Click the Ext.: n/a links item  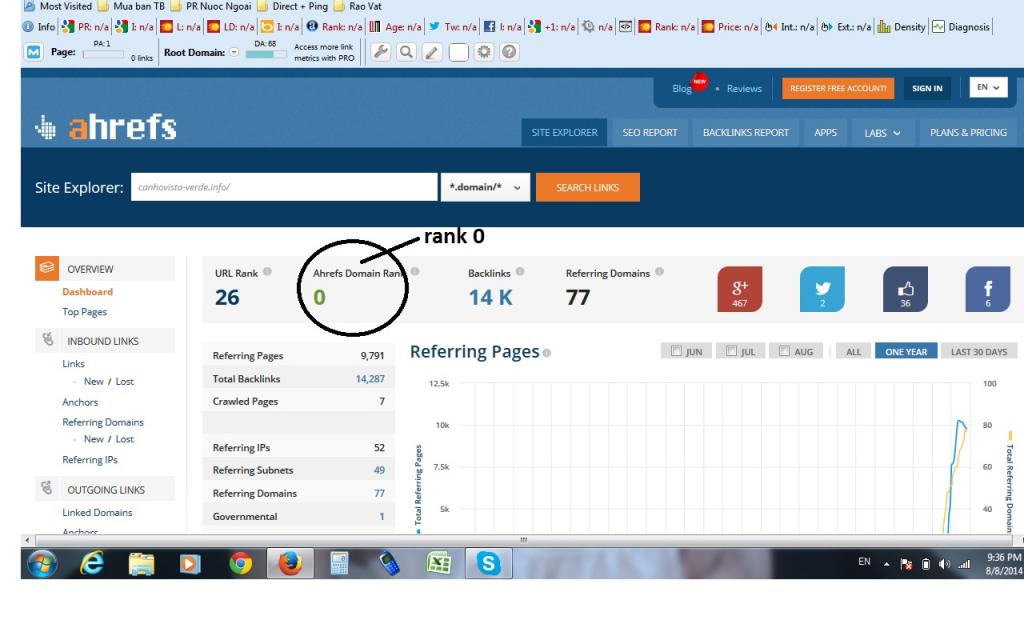pyautogui.click(x=846, y=27)
